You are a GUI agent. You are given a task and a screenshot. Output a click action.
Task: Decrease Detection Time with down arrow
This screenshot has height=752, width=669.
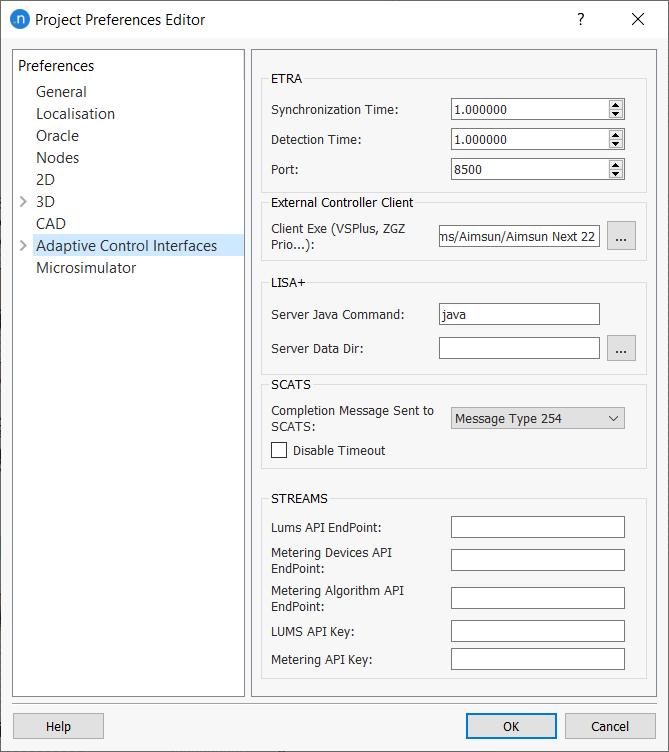click(616, 144)
